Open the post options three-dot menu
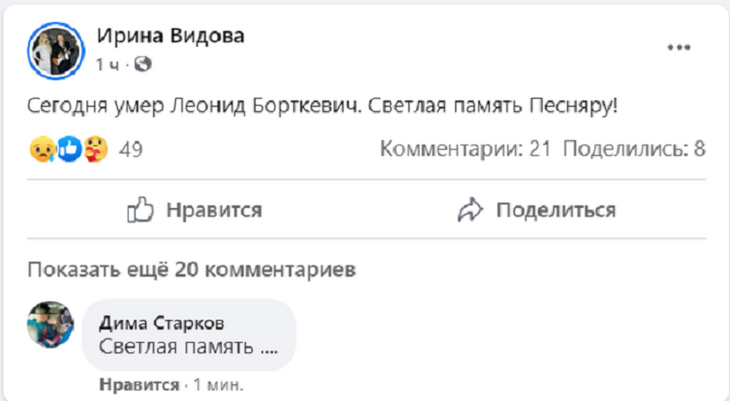This screenshot has width=730, height=401. click(678, 47)
